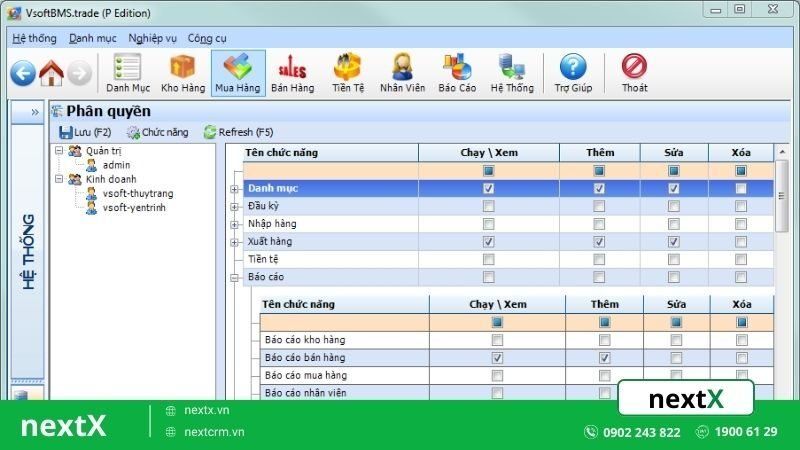Collapse the Báo cáo row
The image size is (800, 450).
point(235,277)
